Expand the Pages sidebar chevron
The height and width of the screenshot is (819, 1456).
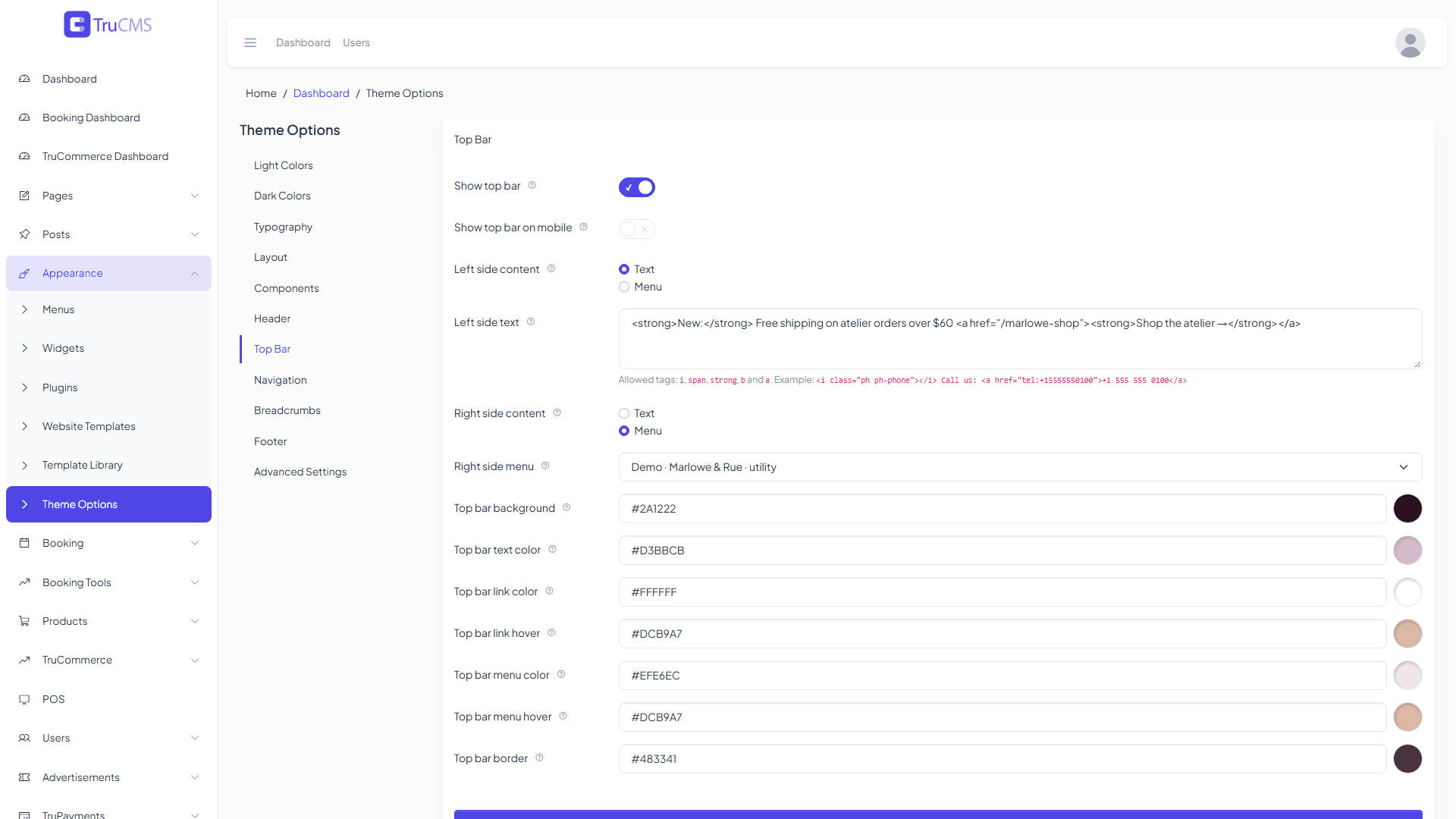click(x=195, y=196)
